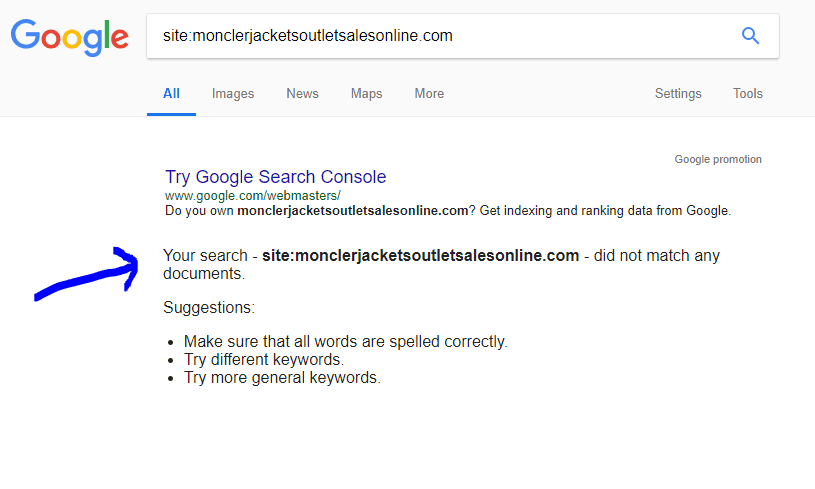Go to the Maps tab

coord(366,94)
